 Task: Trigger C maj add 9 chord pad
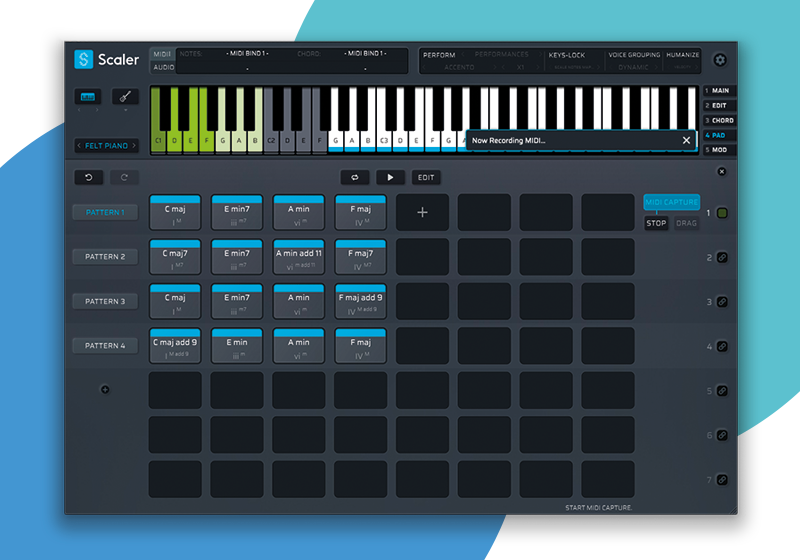pos(175,345)
